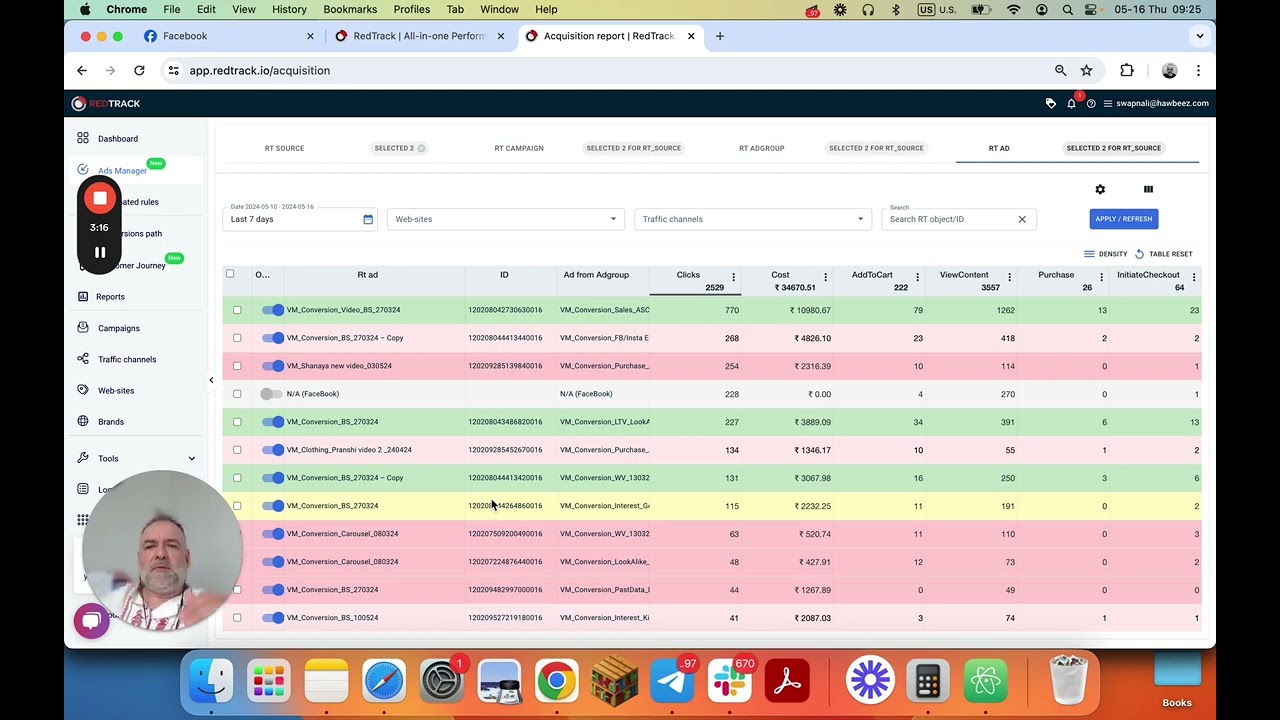Screen dimensions: 1280x720
Task: Open Chrome extensions puzzle icon
Action: click(x=1127, y=70)
